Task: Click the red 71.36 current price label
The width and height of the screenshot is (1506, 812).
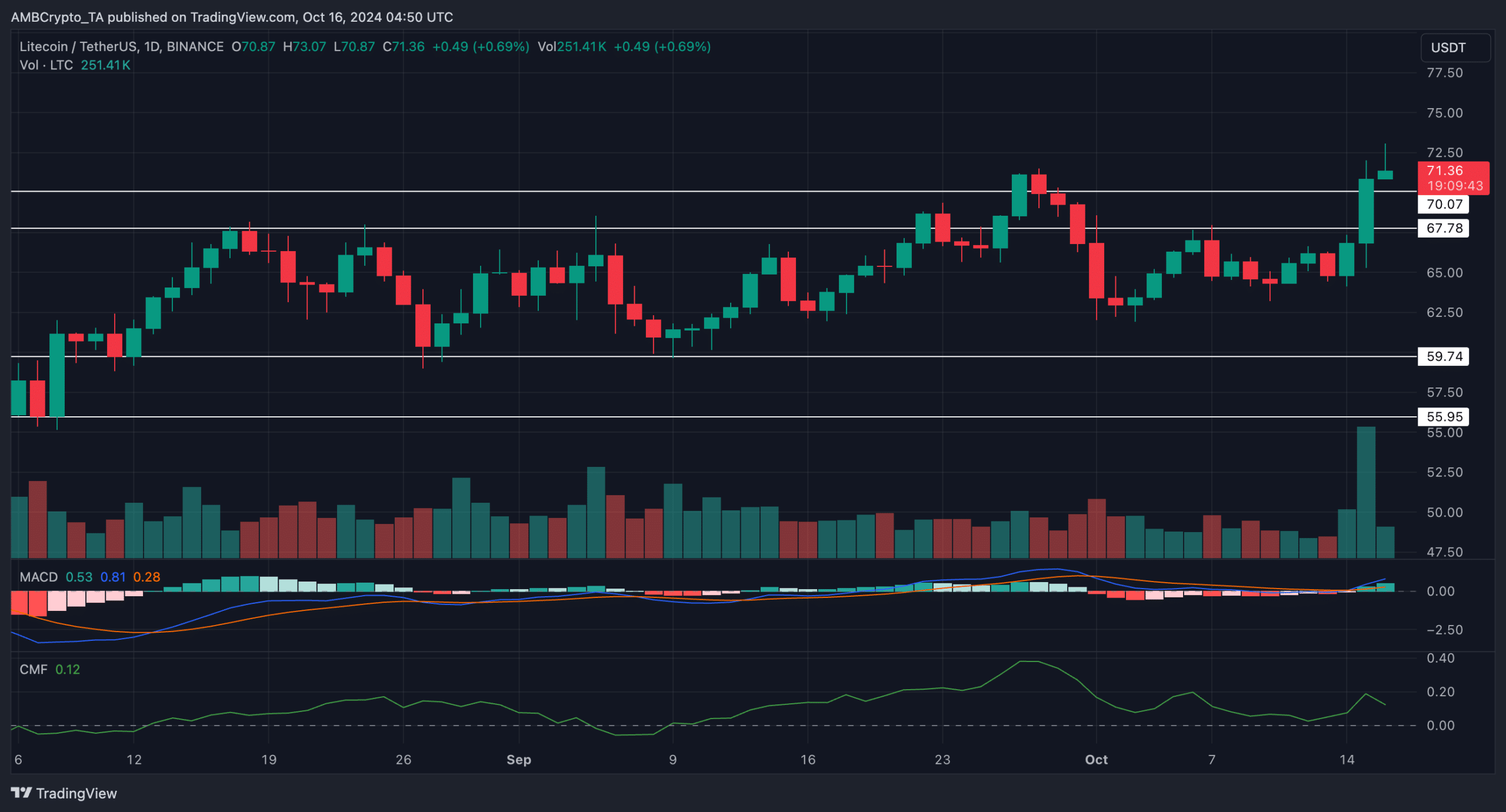Action: point(1444,171)
